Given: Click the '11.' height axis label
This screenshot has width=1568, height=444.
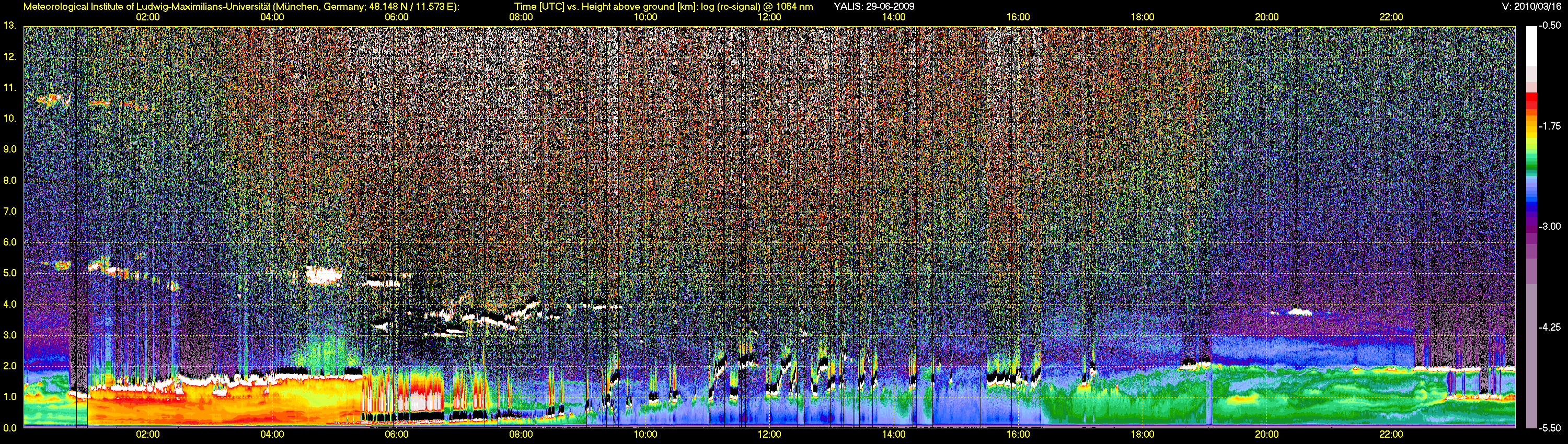Looking at the screenshot, I should click(x=10, y=88).
